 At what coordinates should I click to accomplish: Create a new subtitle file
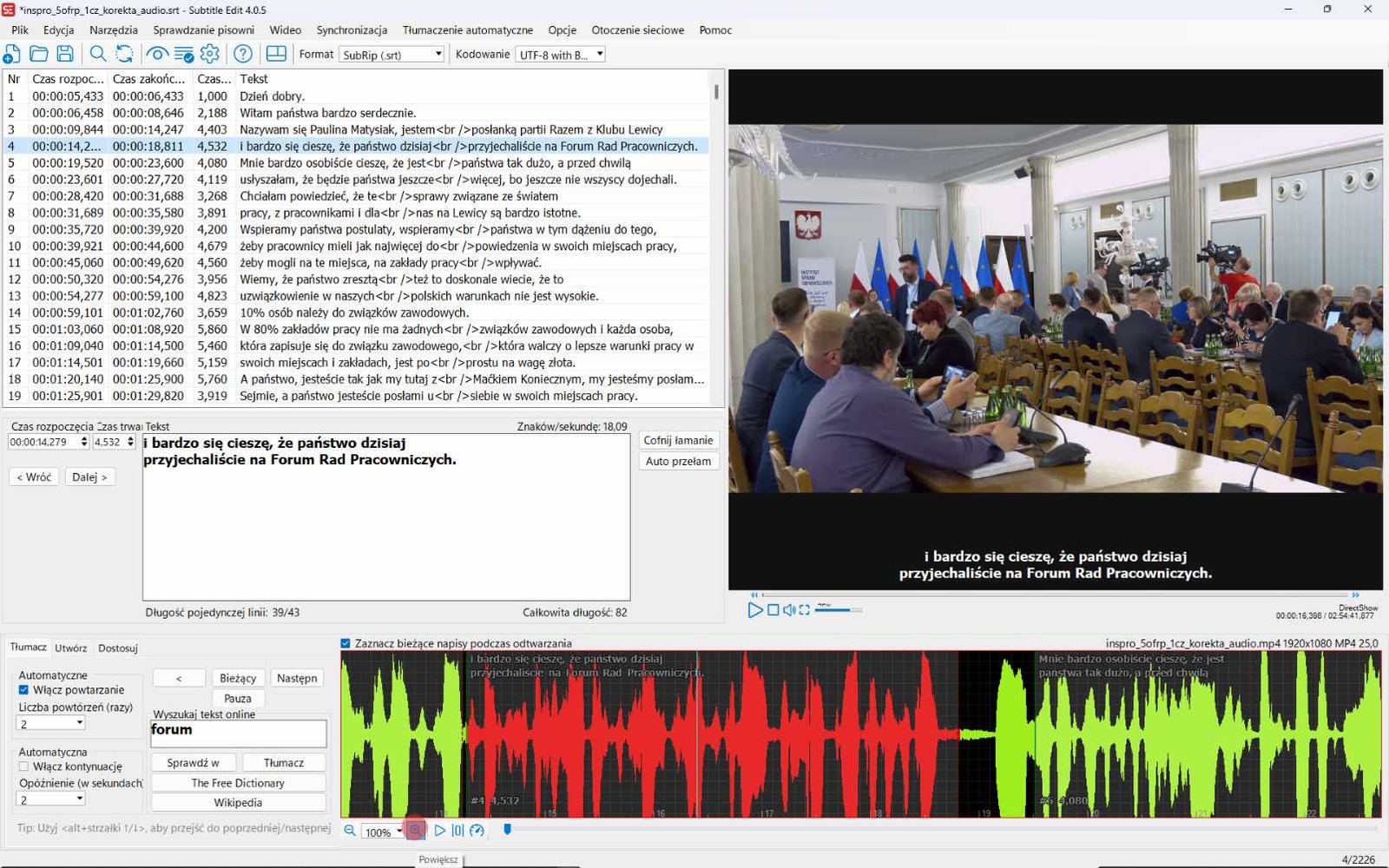coord(11,54)
